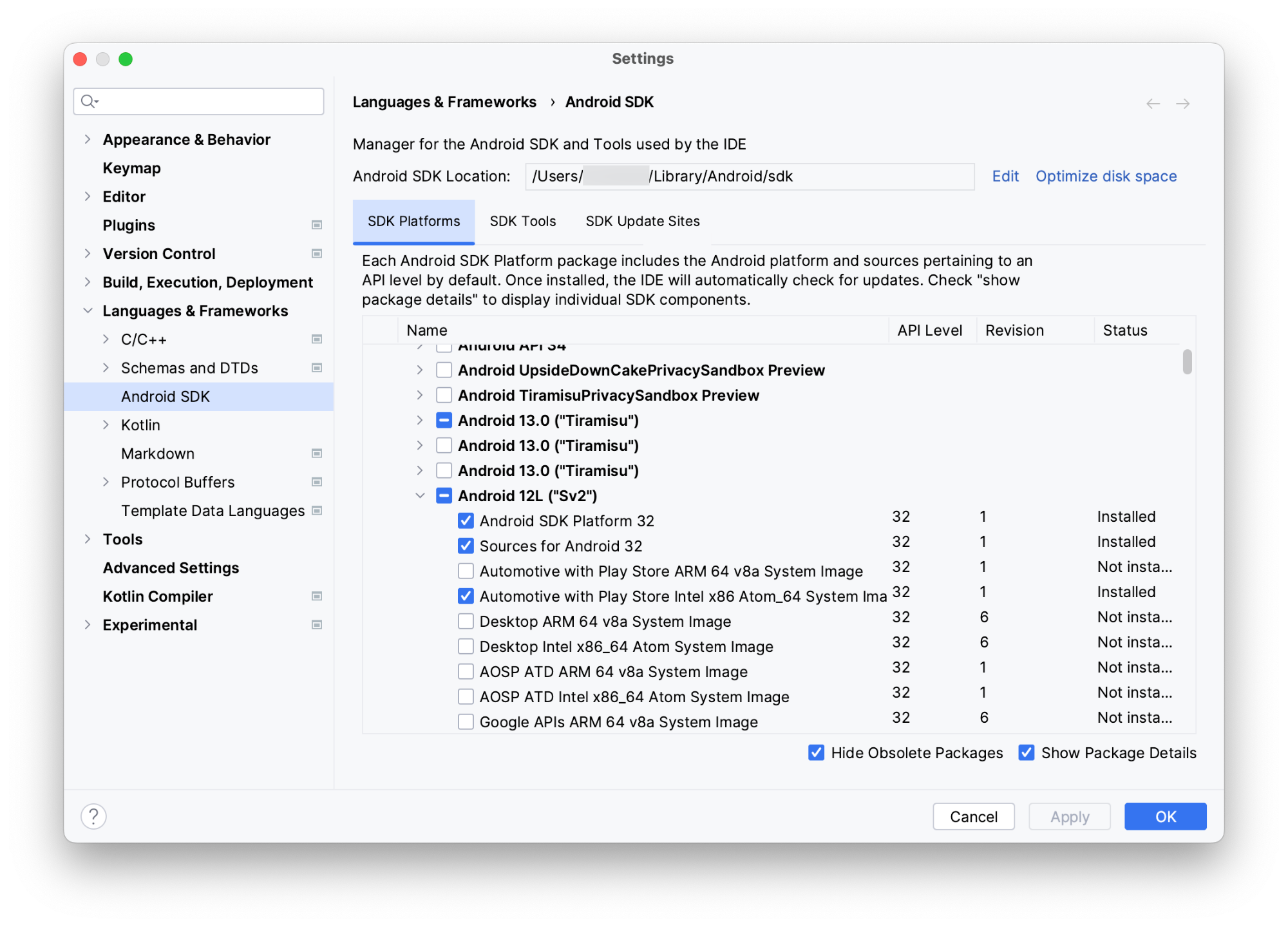Click Optimize disk space link
Viewport: 1288px width, 927px height.
pyautogui.click(x=1107, y=176)
